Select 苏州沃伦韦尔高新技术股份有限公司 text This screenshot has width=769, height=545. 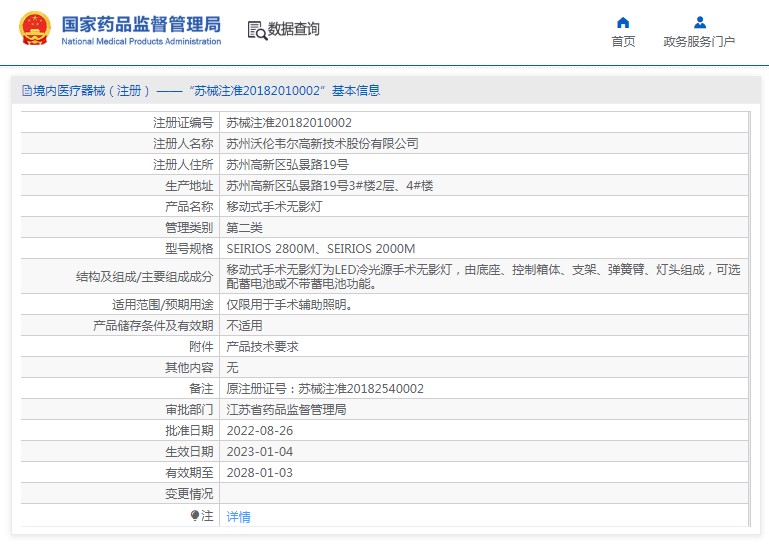coord(322,144)
